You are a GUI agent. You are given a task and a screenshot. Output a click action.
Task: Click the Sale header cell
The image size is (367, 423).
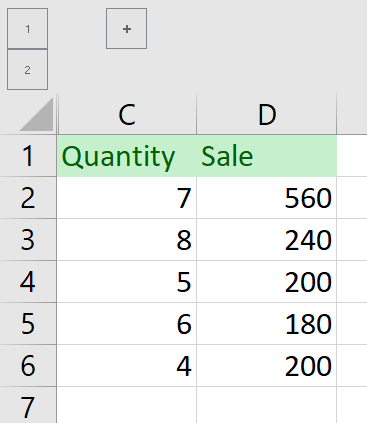(x=267, y=156)
